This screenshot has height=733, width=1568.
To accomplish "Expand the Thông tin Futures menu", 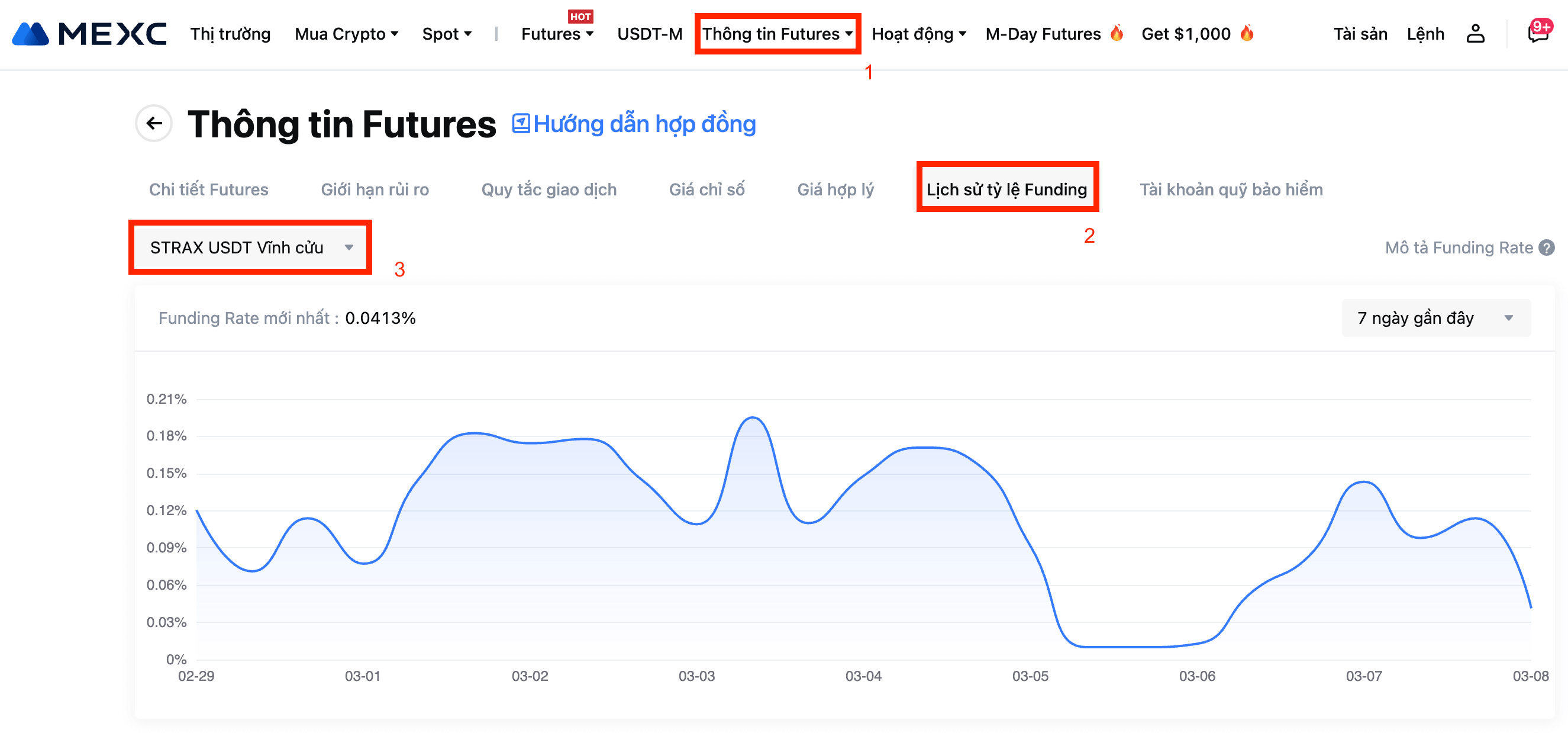I will (x=777, y=34).
